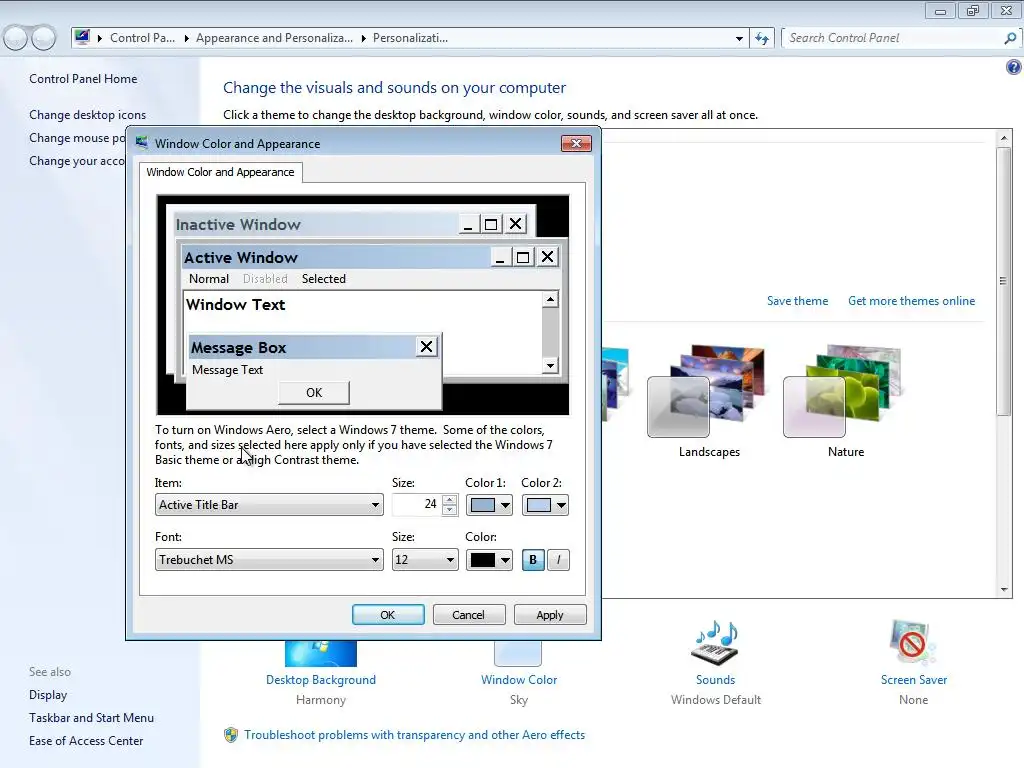
Task: Open the Display link under See also
Action: tap(48, 695)
